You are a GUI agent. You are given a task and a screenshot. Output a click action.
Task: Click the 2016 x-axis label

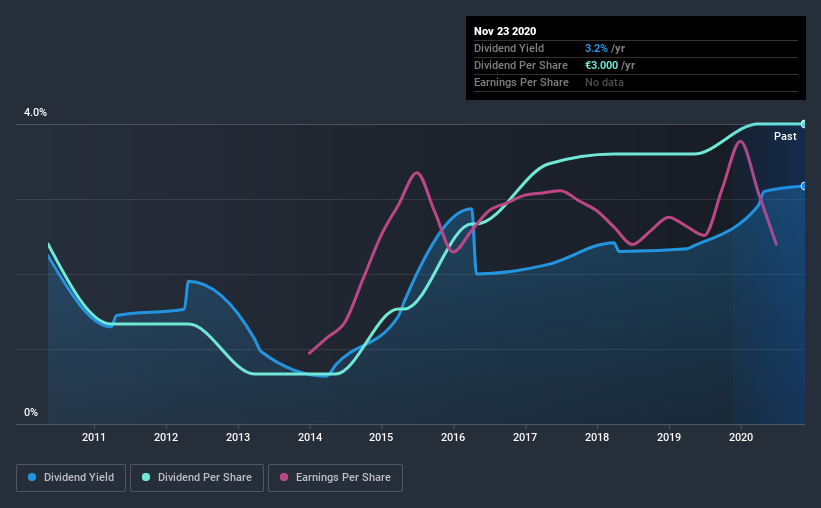[453, 437]
